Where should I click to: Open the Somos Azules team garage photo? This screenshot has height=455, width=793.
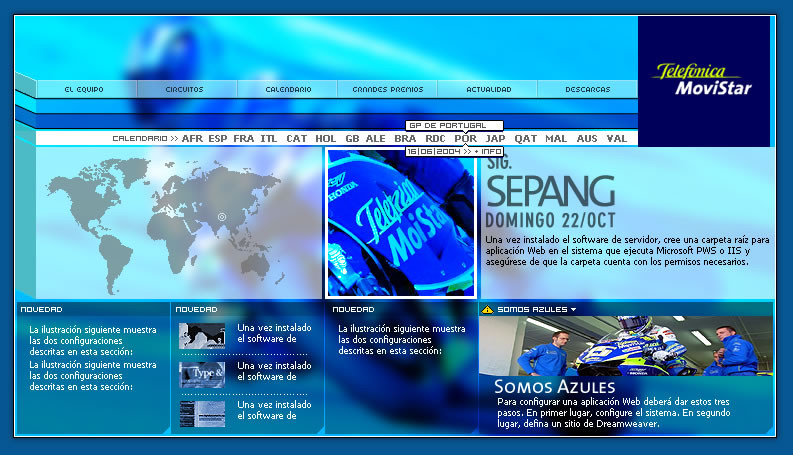point(626,346)
